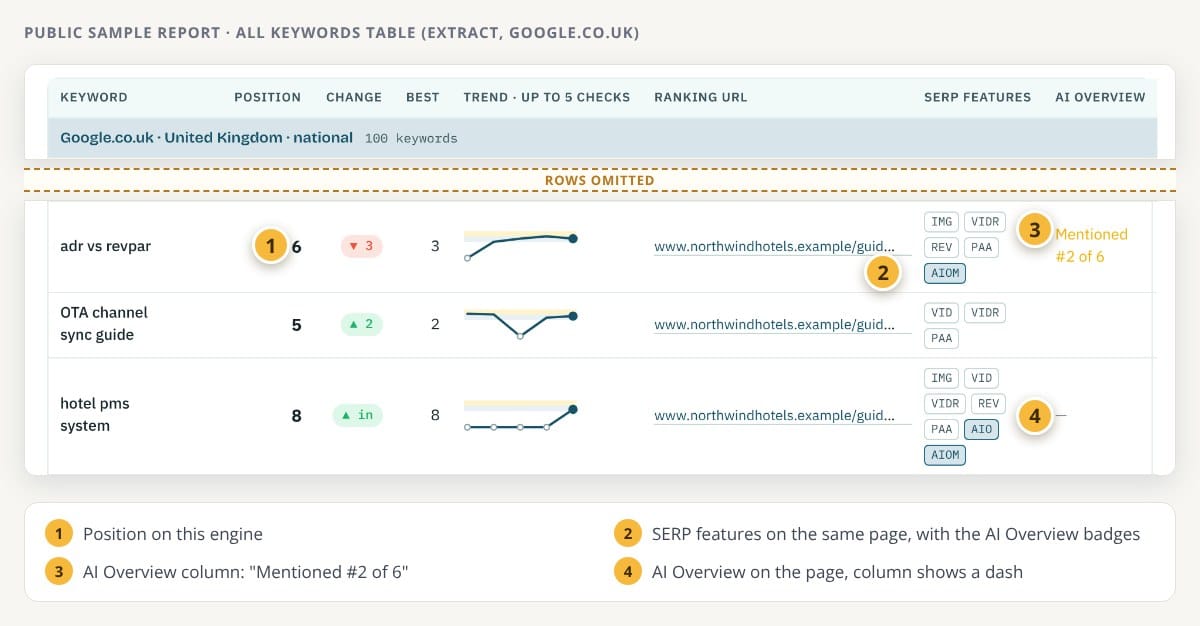Click best value 2 for OTA channel sync guide
Viewport: 1200px width, 626px height.
[x=435, y=324]
